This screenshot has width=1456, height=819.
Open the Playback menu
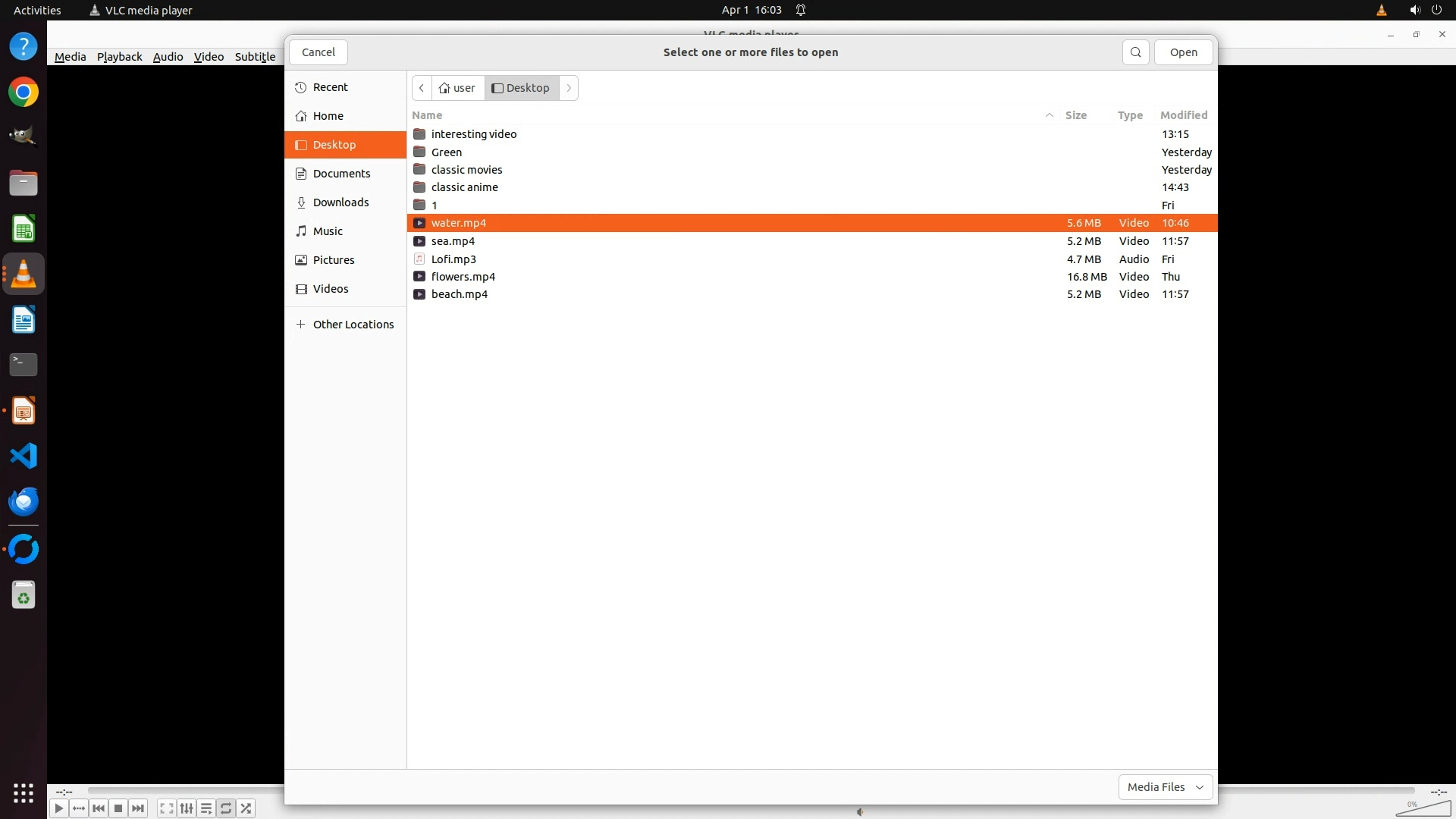click(x=119, y=57)
